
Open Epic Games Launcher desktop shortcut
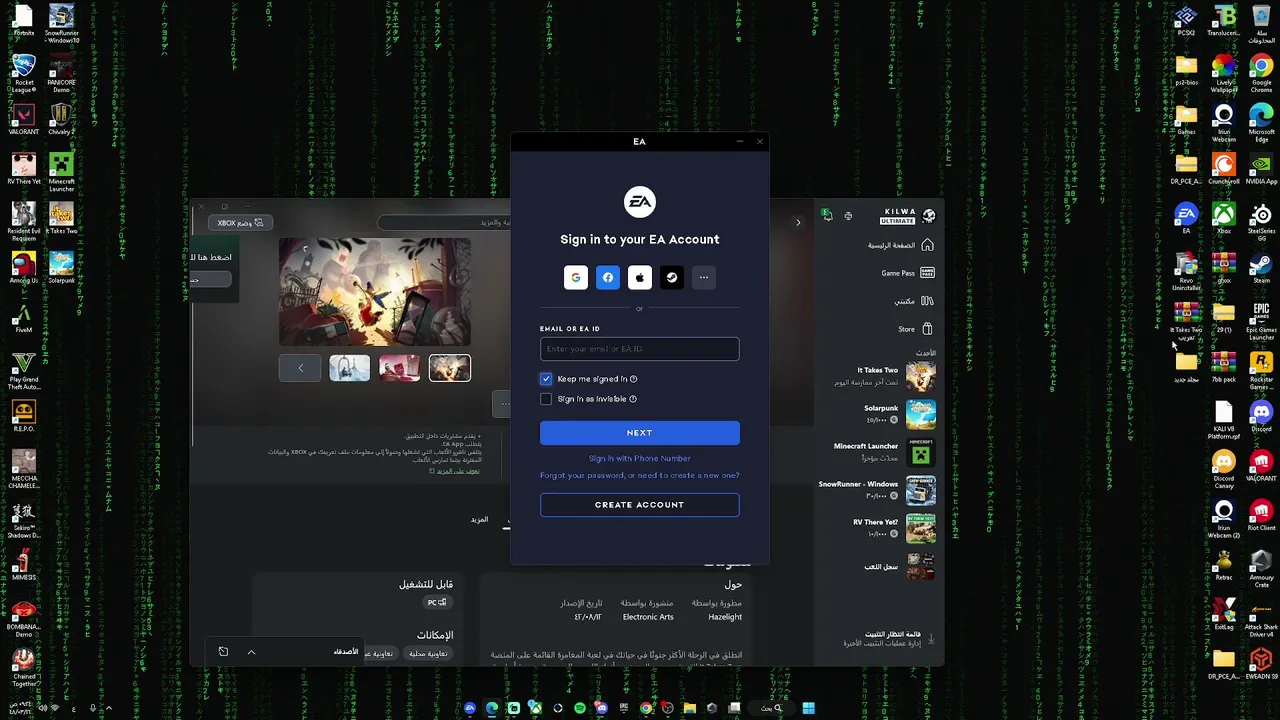tap(1261, 320)
